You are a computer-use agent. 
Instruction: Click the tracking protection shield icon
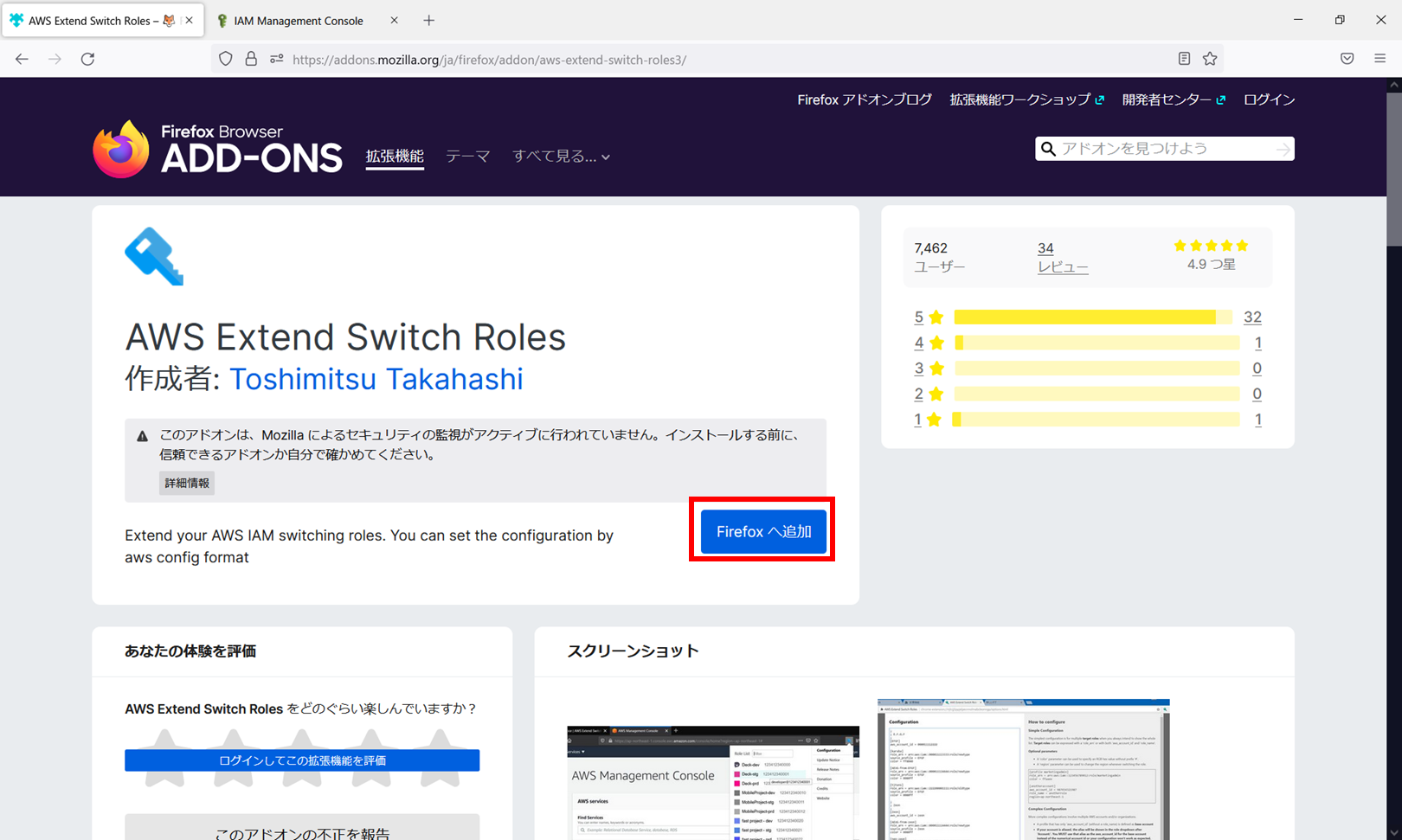(225, 59)
